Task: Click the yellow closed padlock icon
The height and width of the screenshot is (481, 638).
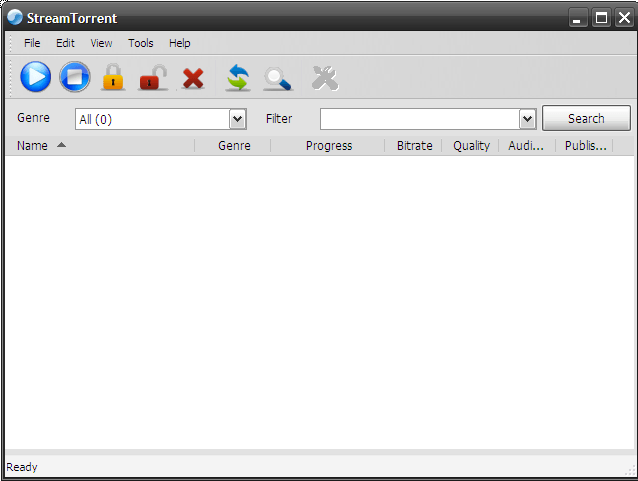Action: click(x=113, y=77)
